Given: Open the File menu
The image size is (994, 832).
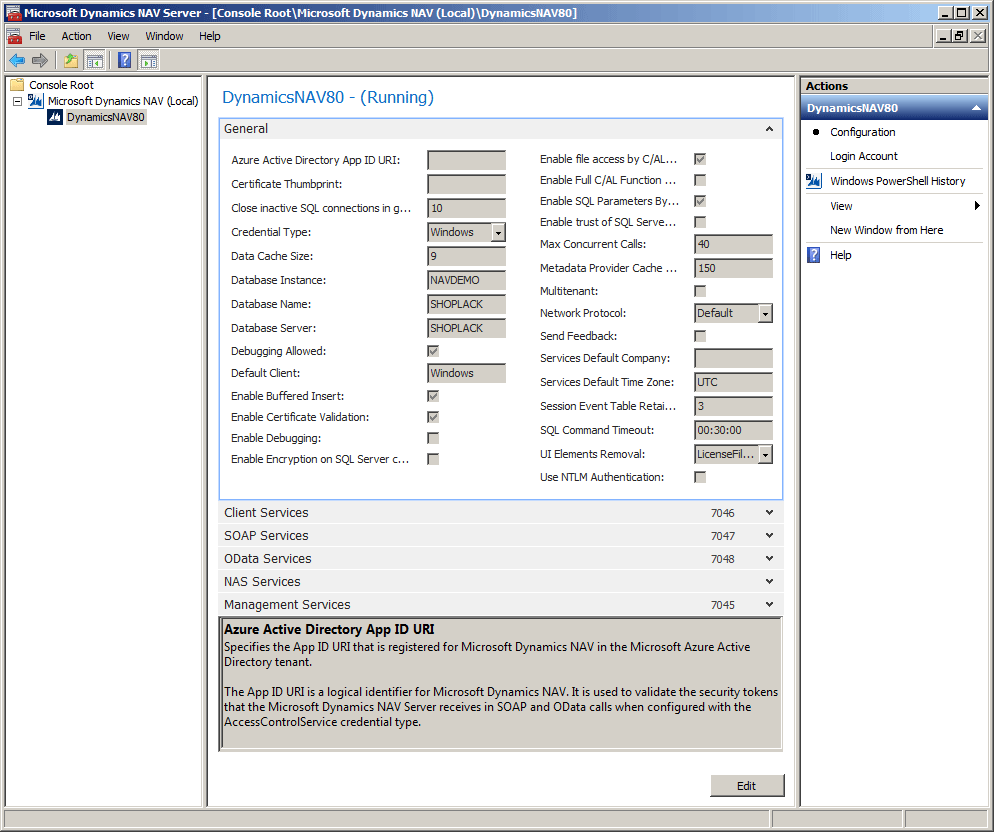Looking at the screenshot, I should point(37,36).
